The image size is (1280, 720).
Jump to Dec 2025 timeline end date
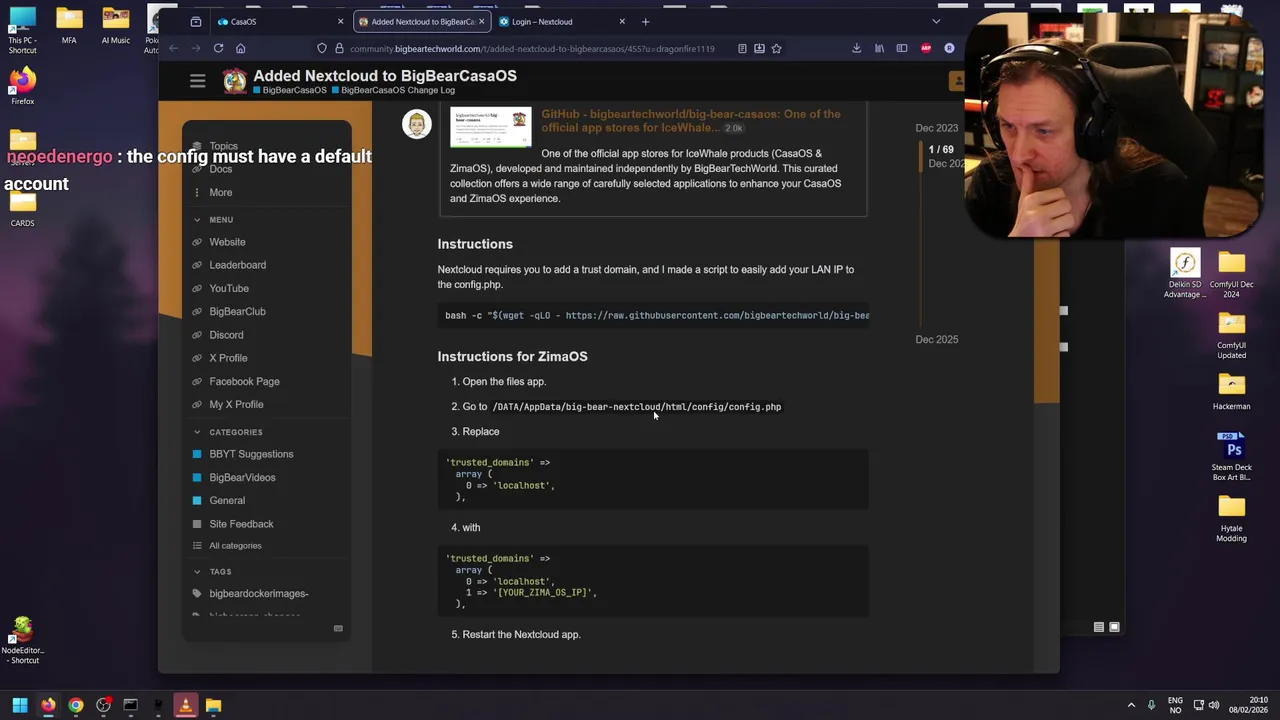pyautogui.click(x=936, y=340)
